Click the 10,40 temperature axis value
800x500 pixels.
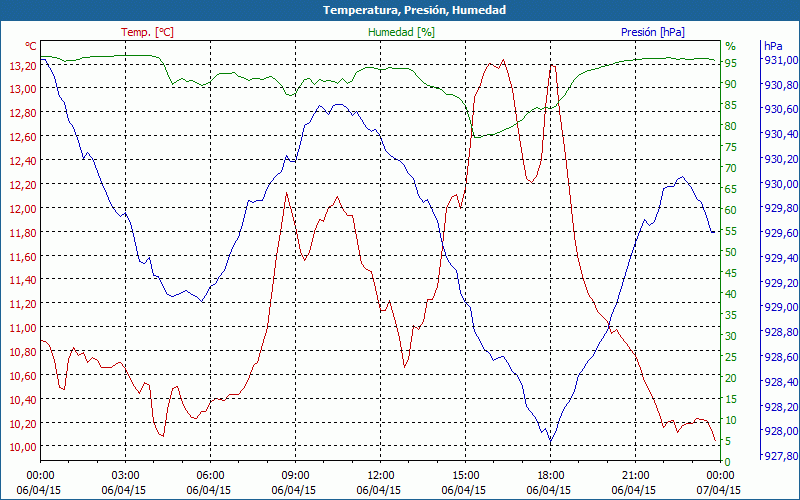(22, 399)
